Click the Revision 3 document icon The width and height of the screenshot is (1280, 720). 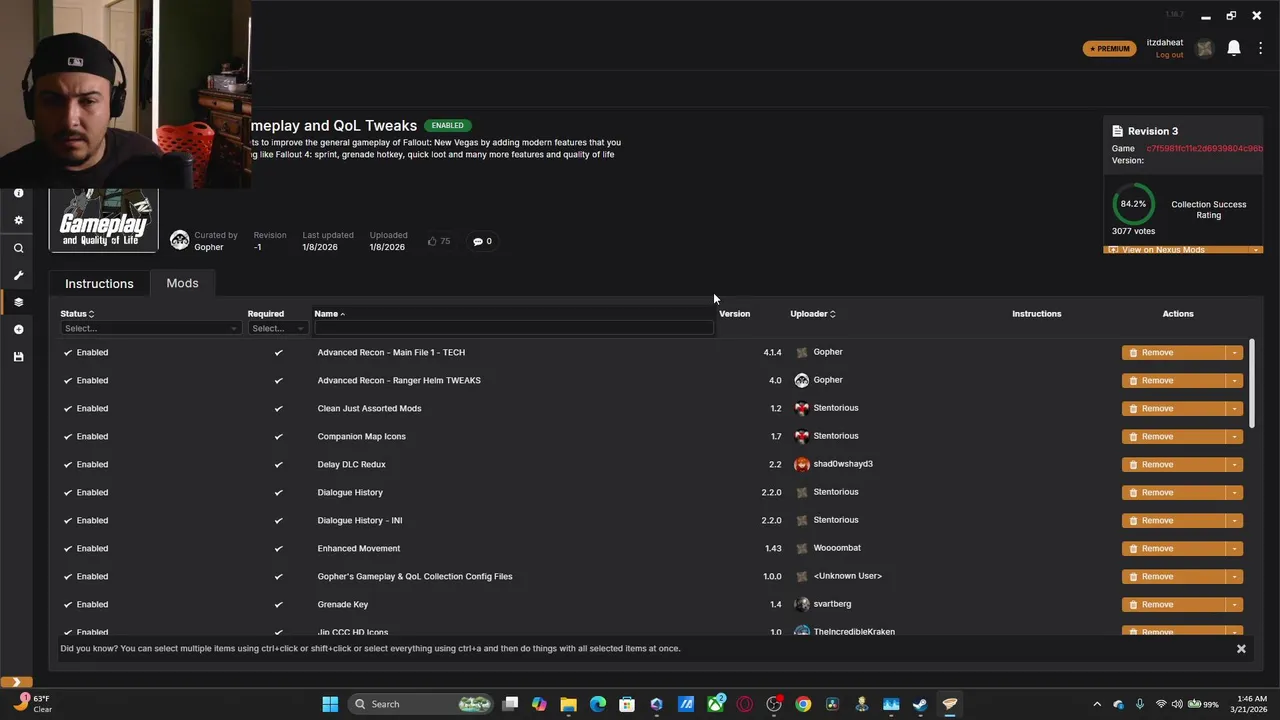coord(1118,131)
